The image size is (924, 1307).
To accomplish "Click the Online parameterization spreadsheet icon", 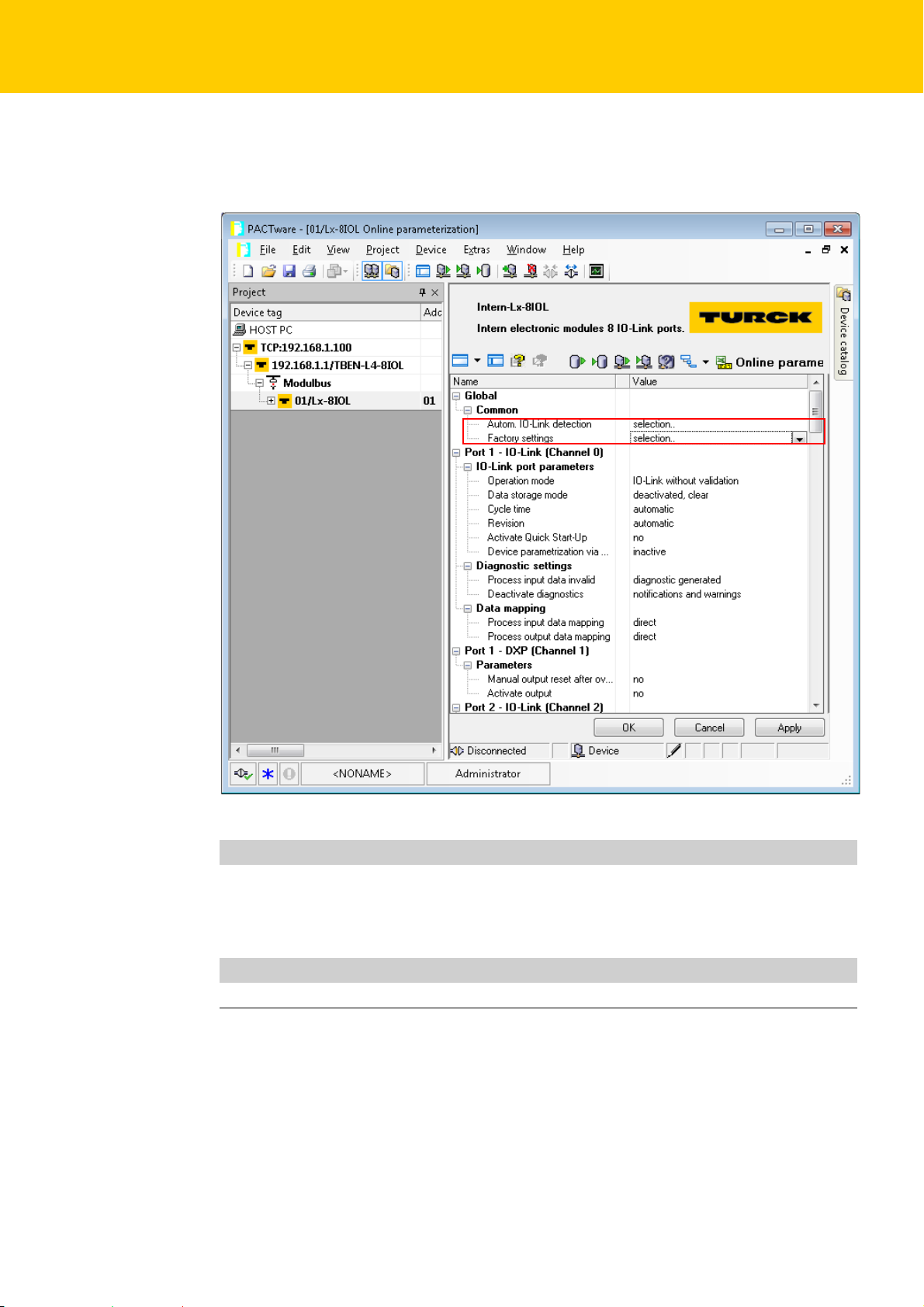I will coord(724,362).
